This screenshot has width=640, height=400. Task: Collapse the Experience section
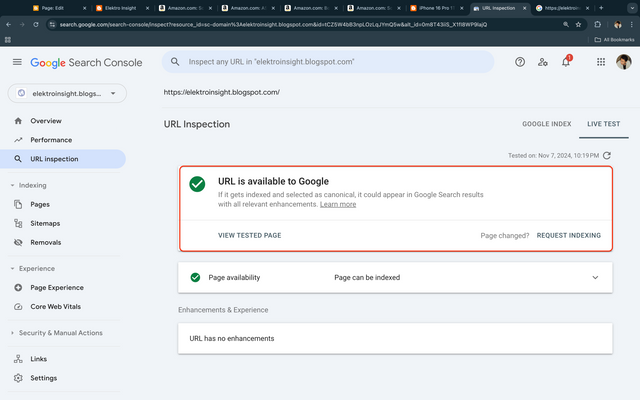point(33,269)
